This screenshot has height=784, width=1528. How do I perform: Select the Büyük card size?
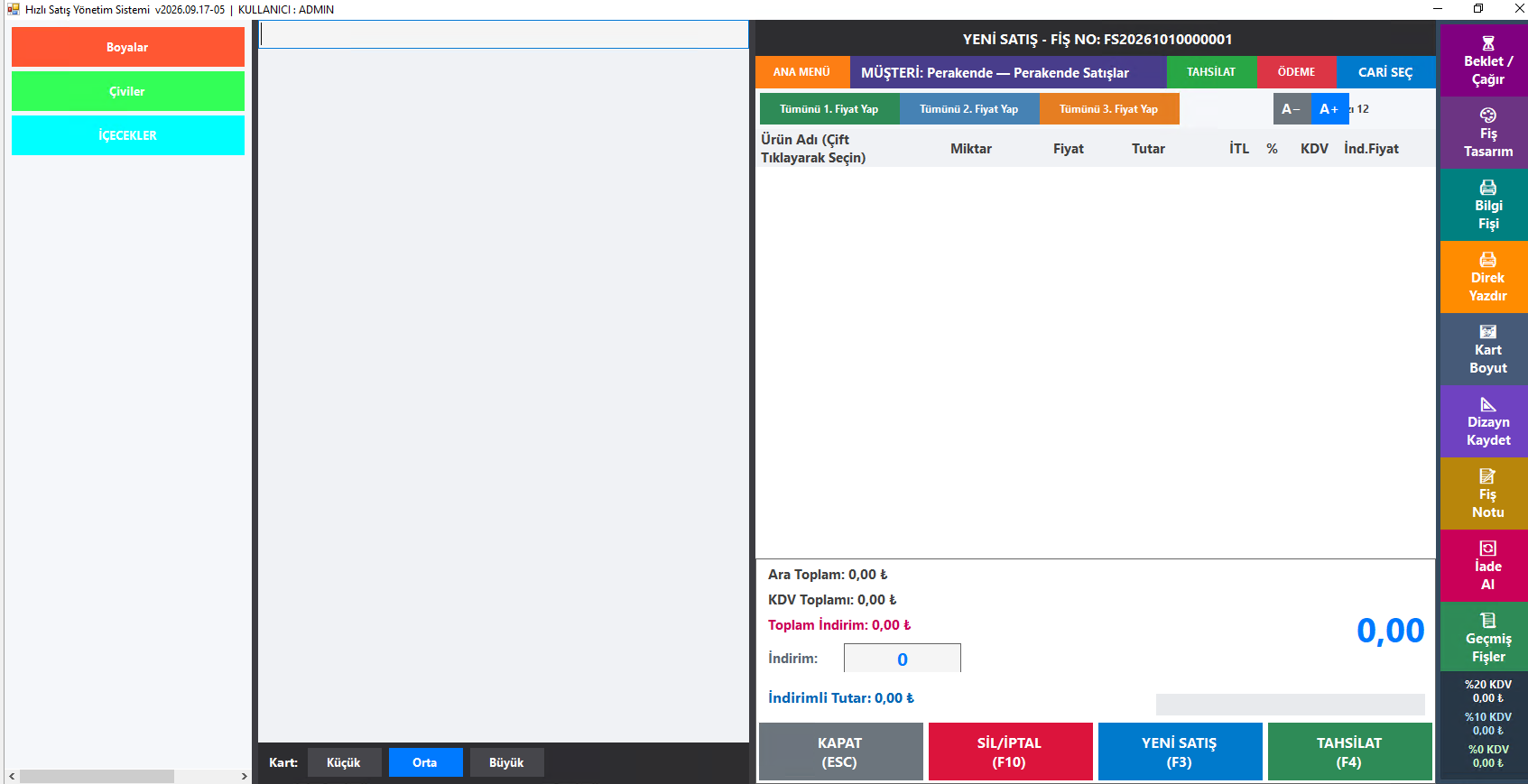[506, 762]
